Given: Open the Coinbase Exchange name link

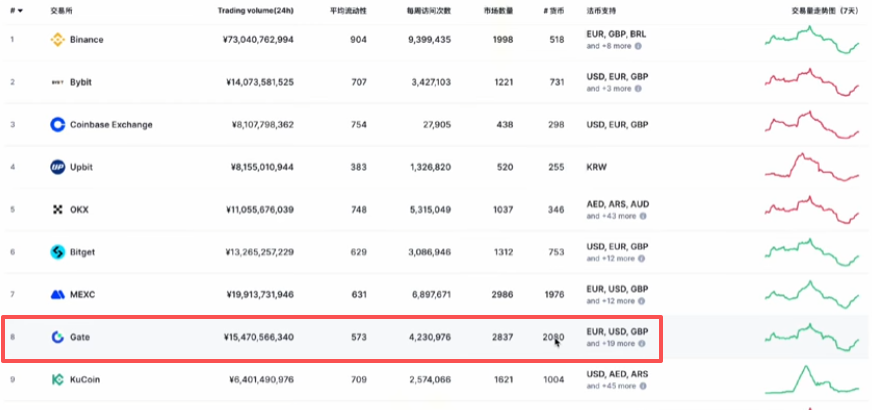Looking at the screenshot, I should tap(111, 125).
